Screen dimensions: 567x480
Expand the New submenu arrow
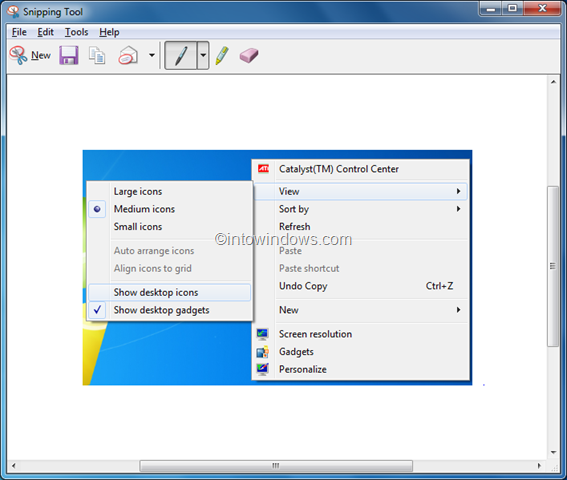point(459,310)
